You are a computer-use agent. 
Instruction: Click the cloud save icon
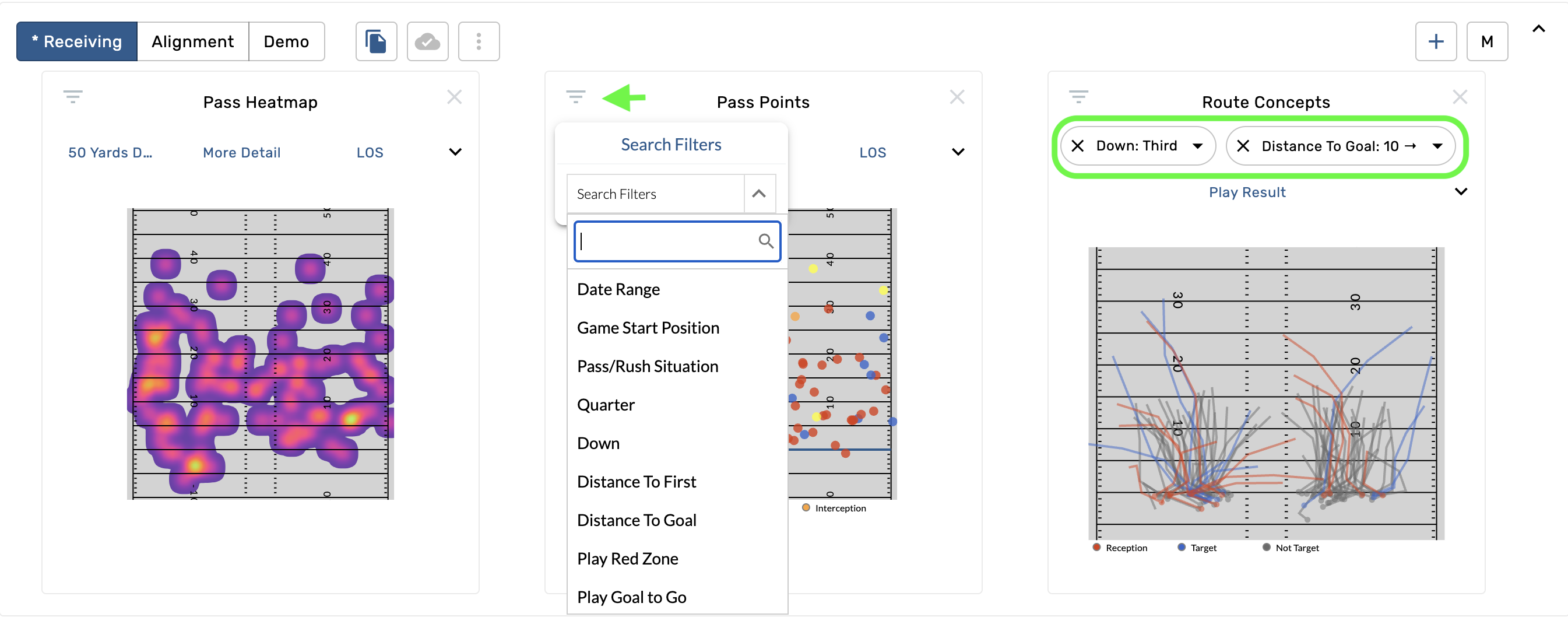click(427, 41)
